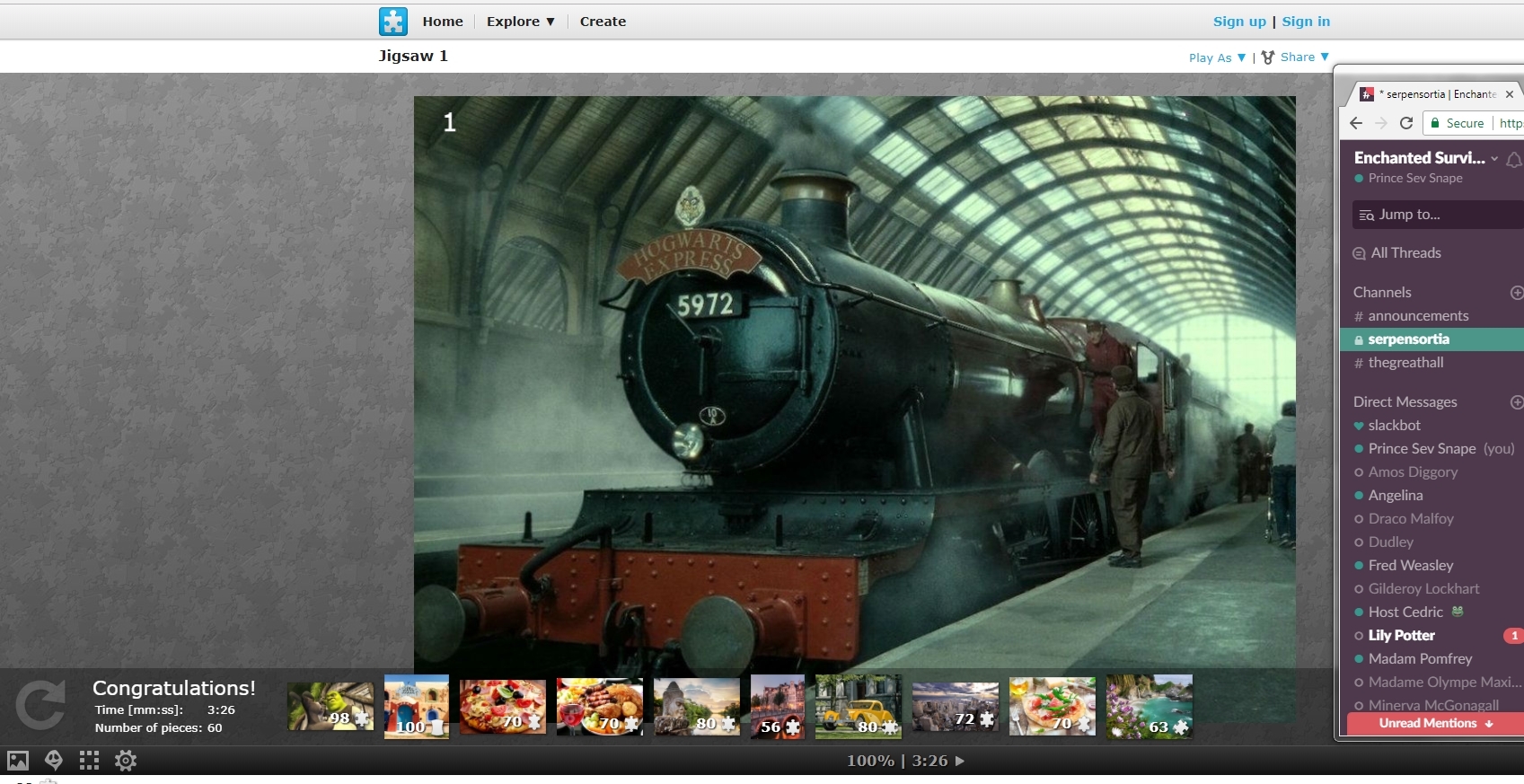Screen dimensions: 1524x784
Task: Expand the Explore menu
Action: point(521,22)
